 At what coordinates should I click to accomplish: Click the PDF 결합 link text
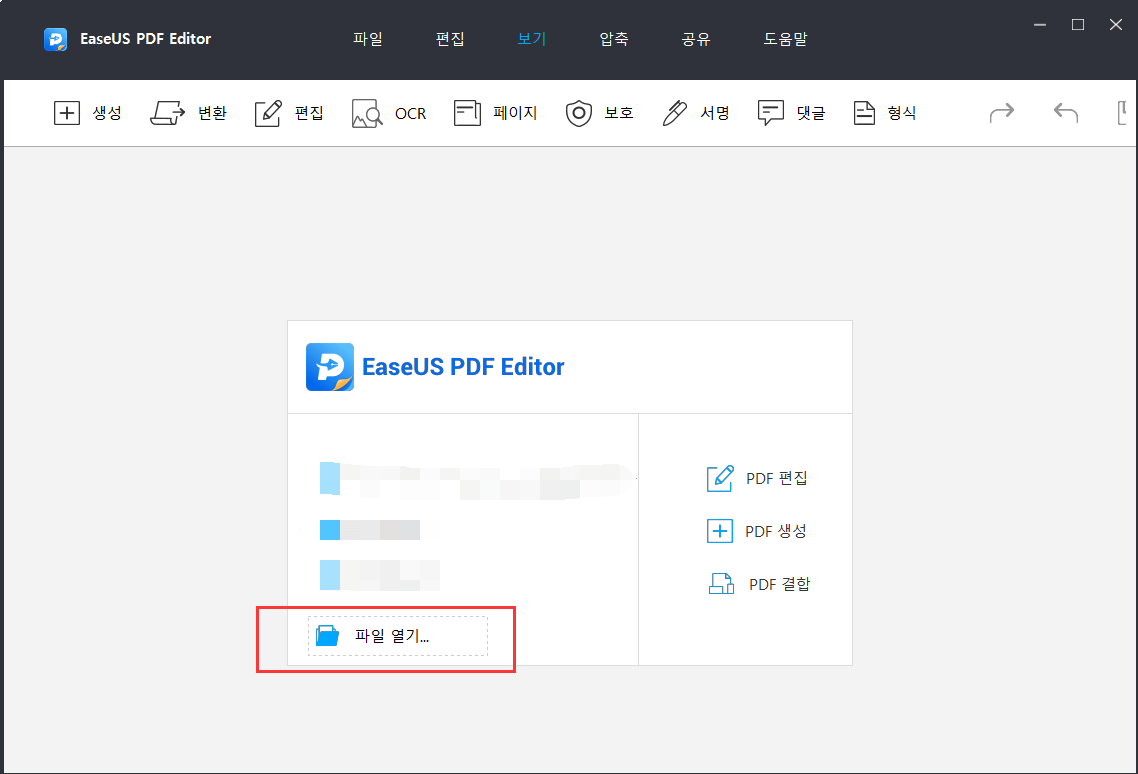click(x=779, y=584)
